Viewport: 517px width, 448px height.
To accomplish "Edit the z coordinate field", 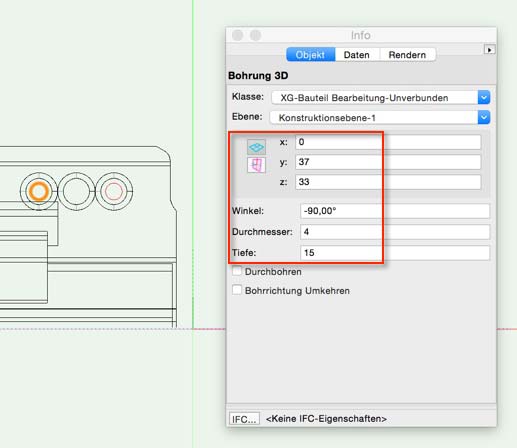I will pos(388,182).
